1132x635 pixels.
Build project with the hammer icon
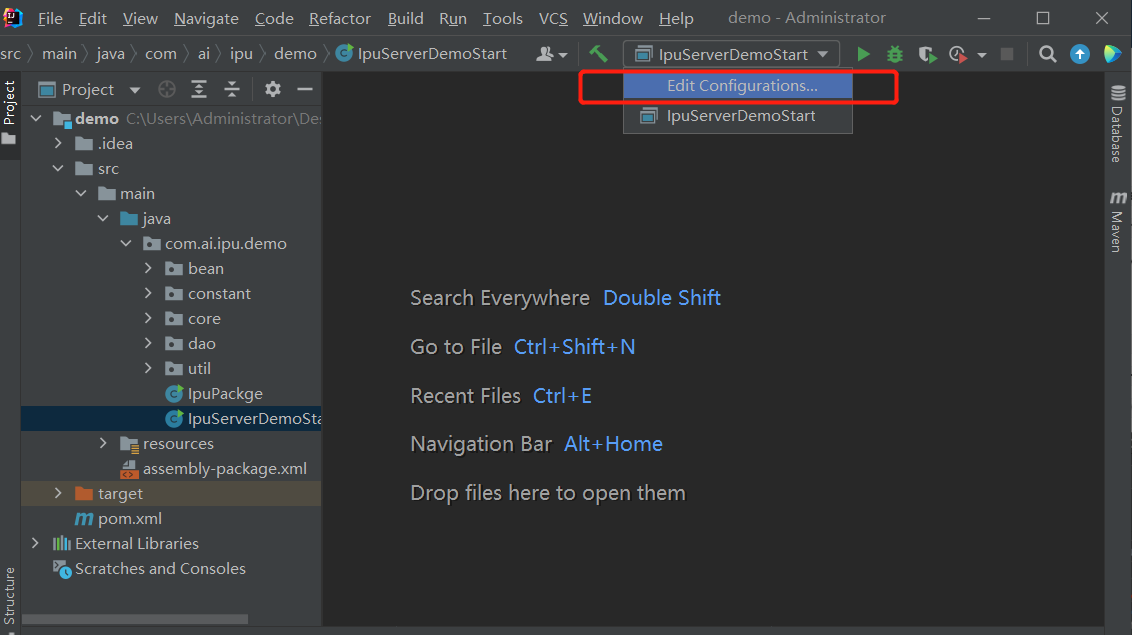pyautogui.click(x=598, y=54)
